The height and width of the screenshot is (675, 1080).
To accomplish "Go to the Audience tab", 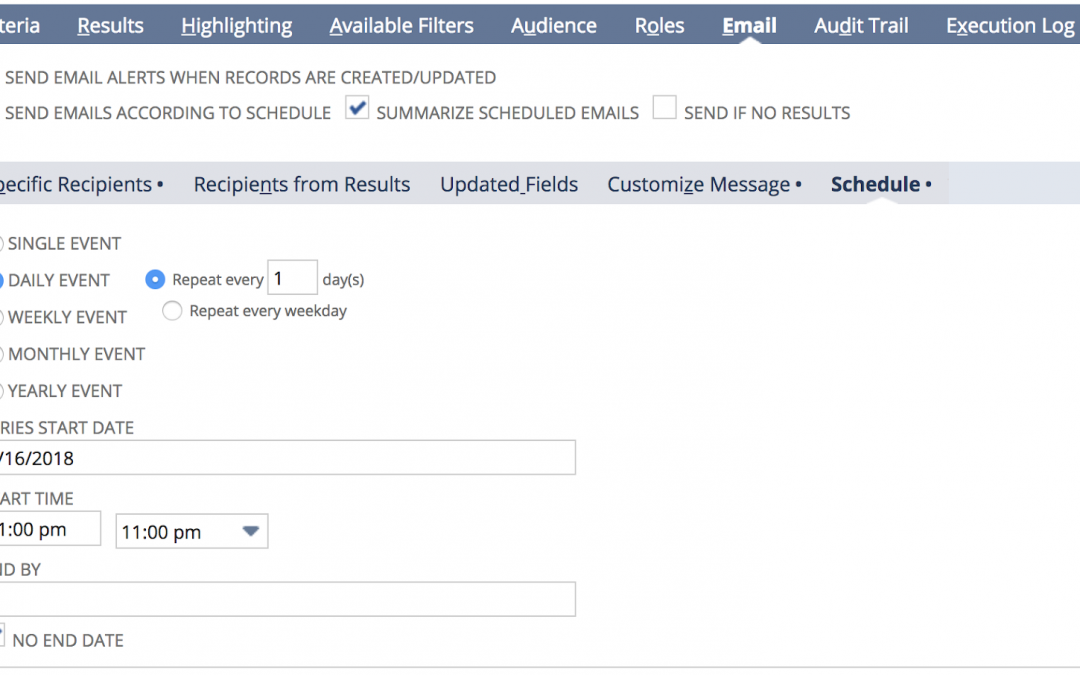I will tap(554, 25).
